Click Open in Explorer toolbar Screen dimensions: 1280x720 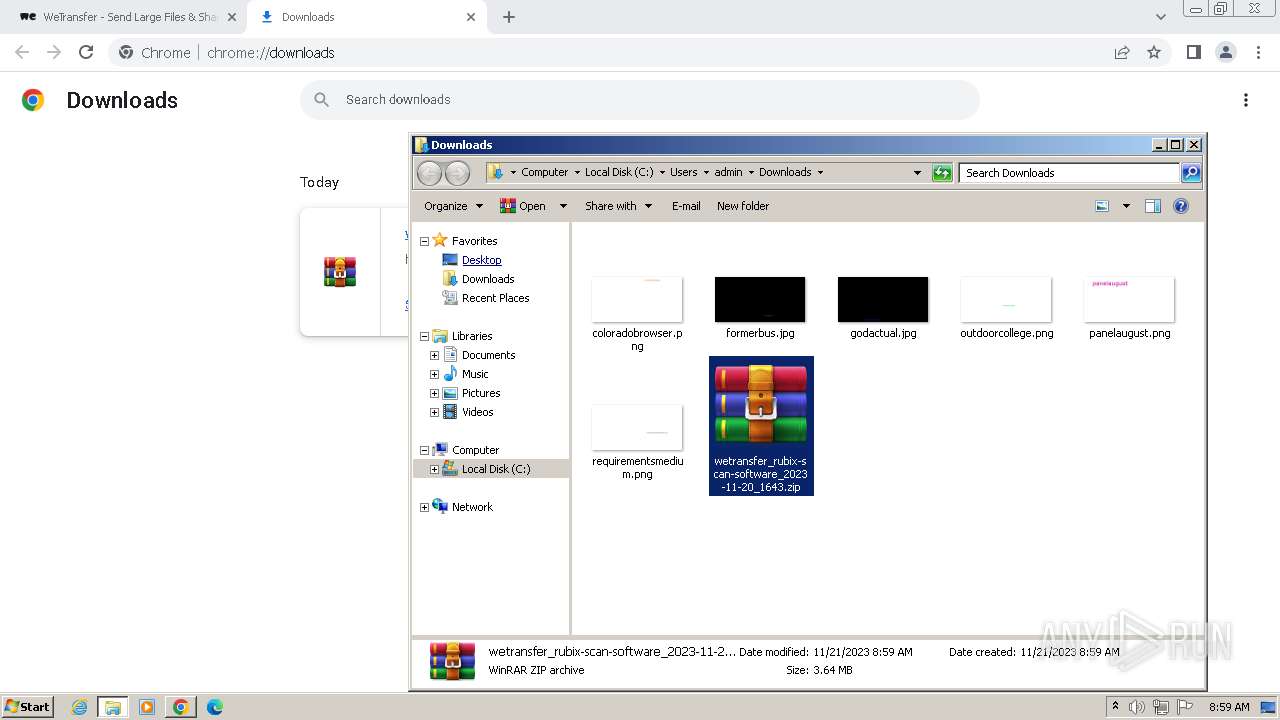click(x=523, y=206)
